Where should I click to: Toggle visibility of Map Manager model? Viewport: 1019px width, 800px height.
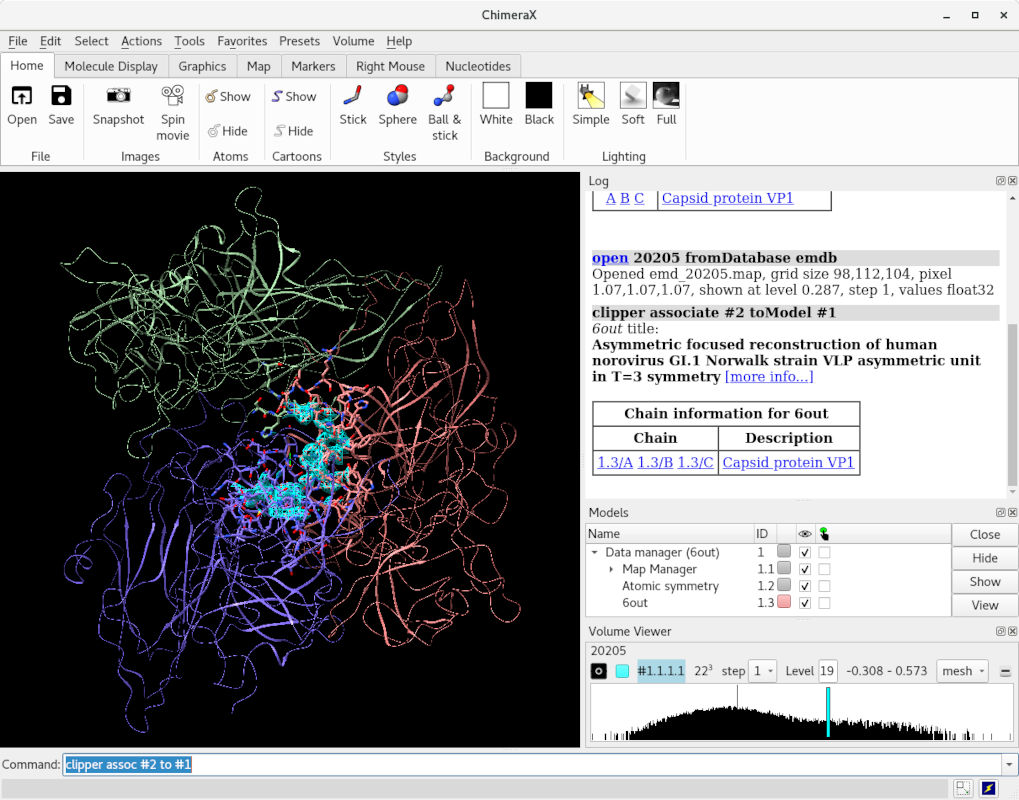click(805, 569)
